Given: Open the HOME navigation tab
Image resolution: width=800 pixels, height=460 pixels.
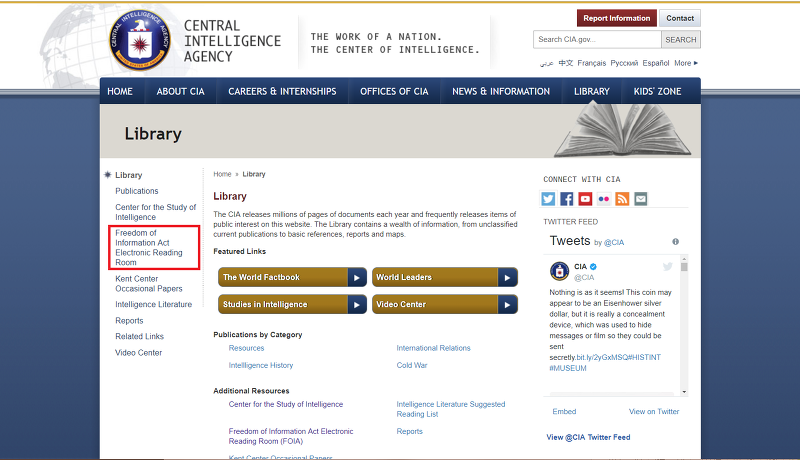Looking at the screenshot, I should (120, 91).
